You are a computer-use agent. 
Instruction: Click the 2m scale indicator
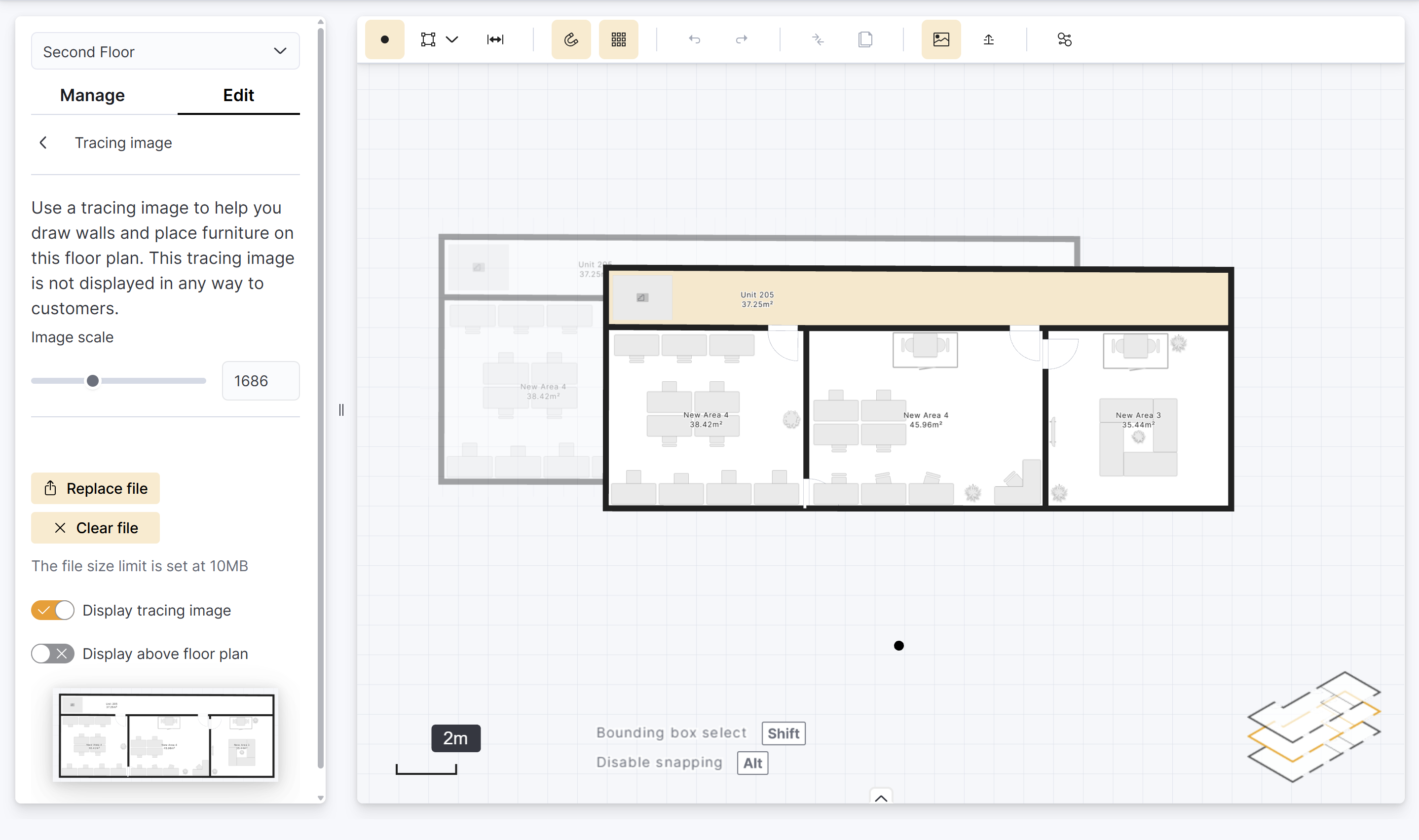[455, 738]
